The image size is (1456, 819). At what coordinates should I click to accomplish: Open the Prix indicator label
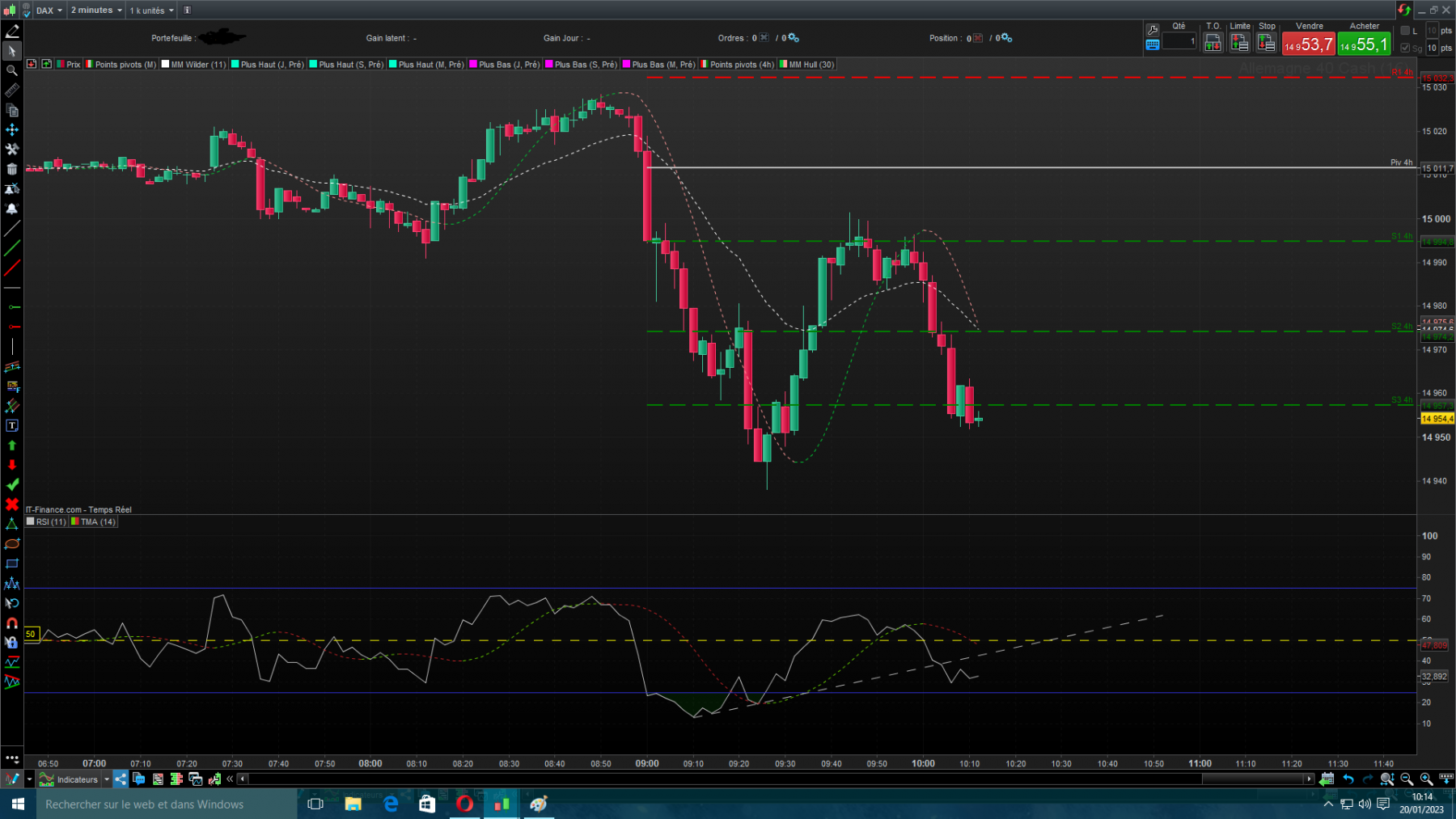click(69, 65)
